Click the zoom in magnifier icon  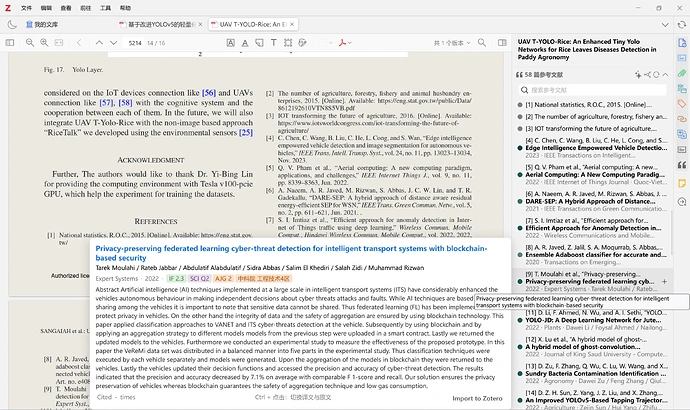[x=44, y=43]
